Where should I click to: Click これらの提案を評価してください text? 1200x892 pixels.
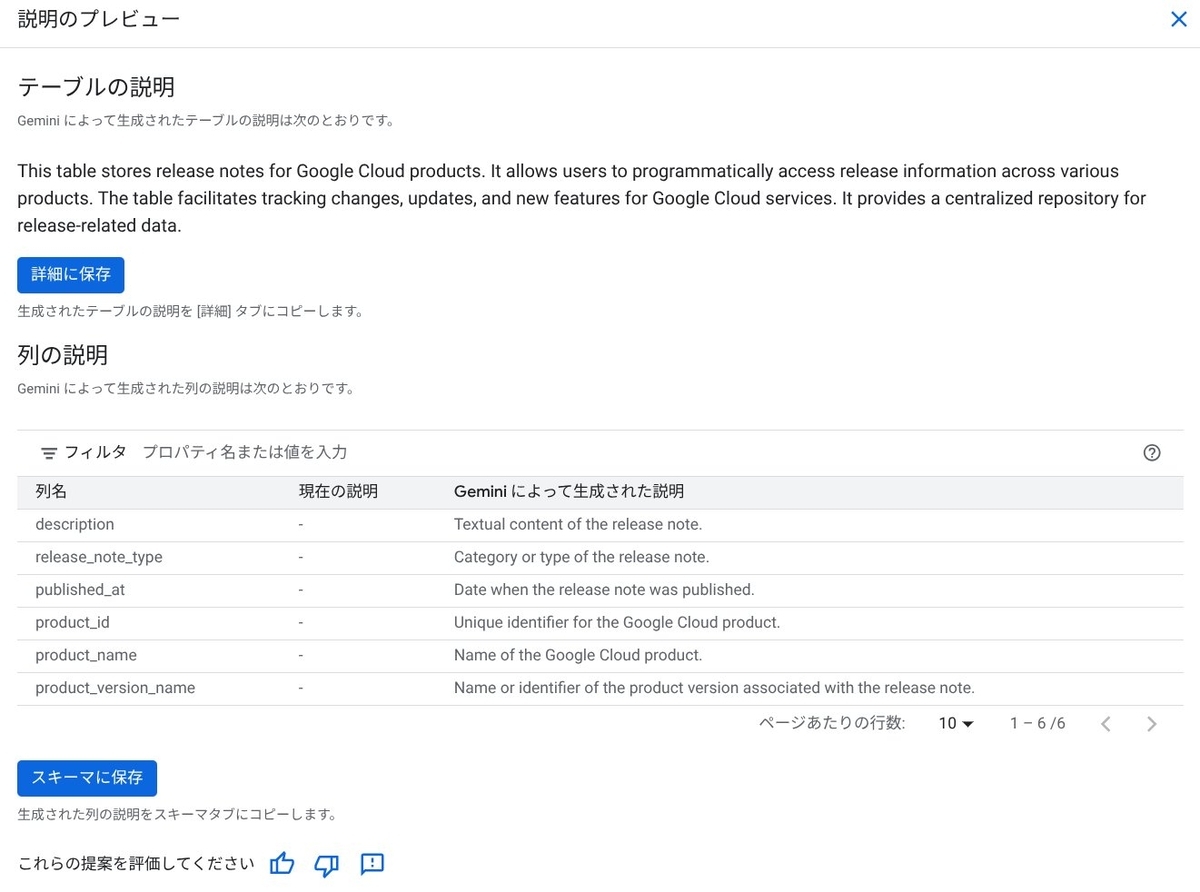click(136, 864)
